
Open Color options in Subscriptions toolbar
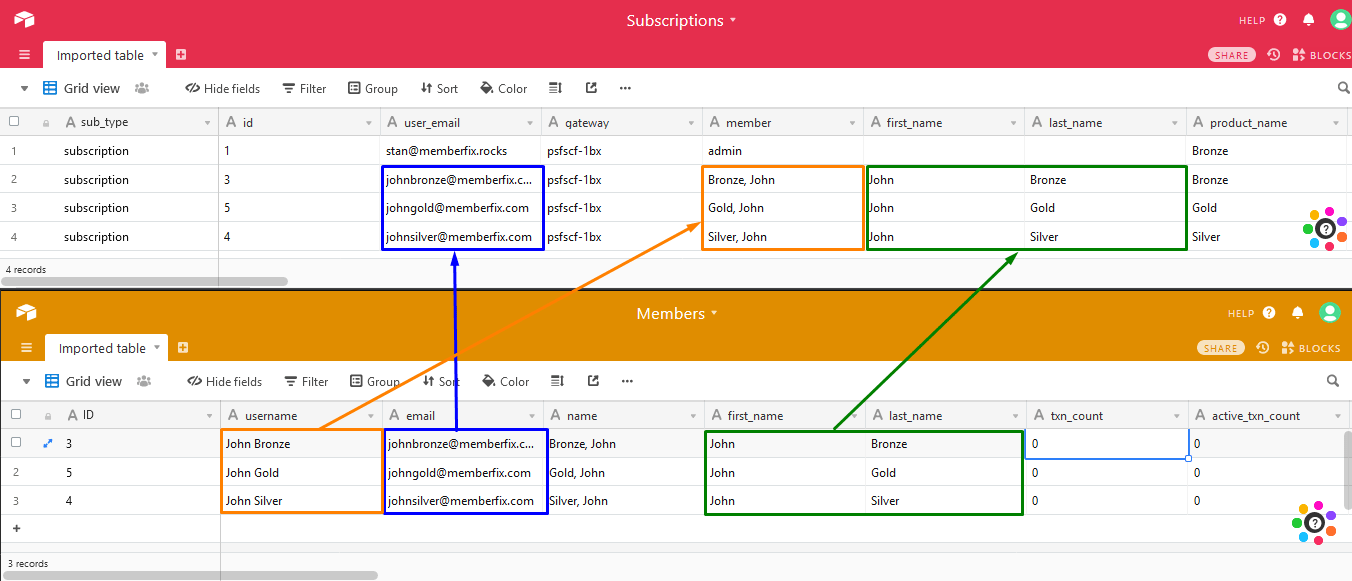pos(503,88)
